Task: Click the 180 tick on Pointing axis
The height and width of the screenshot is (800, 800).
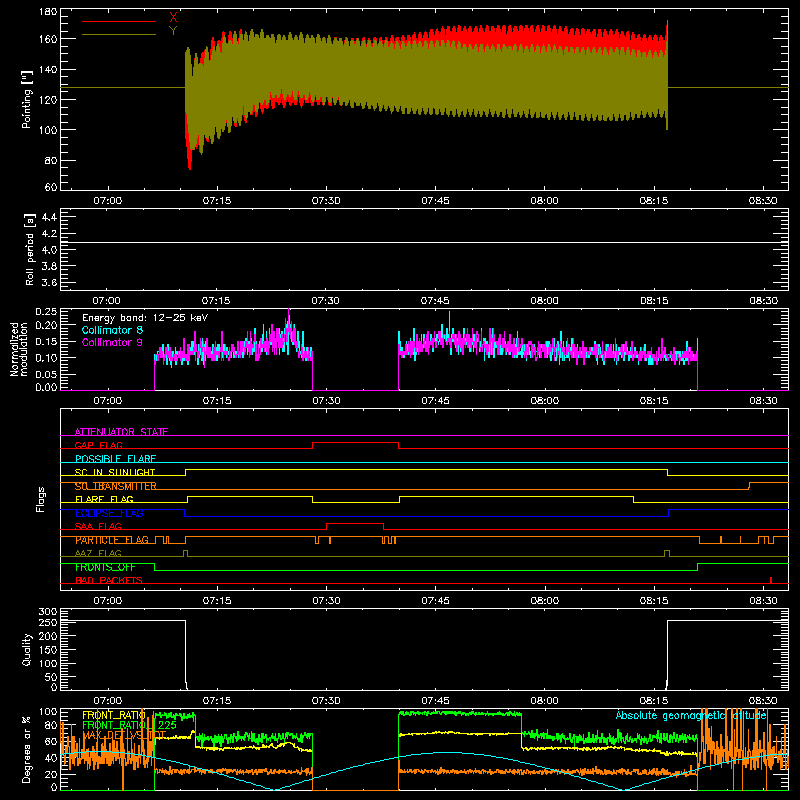Action: [x=48, y=12]
